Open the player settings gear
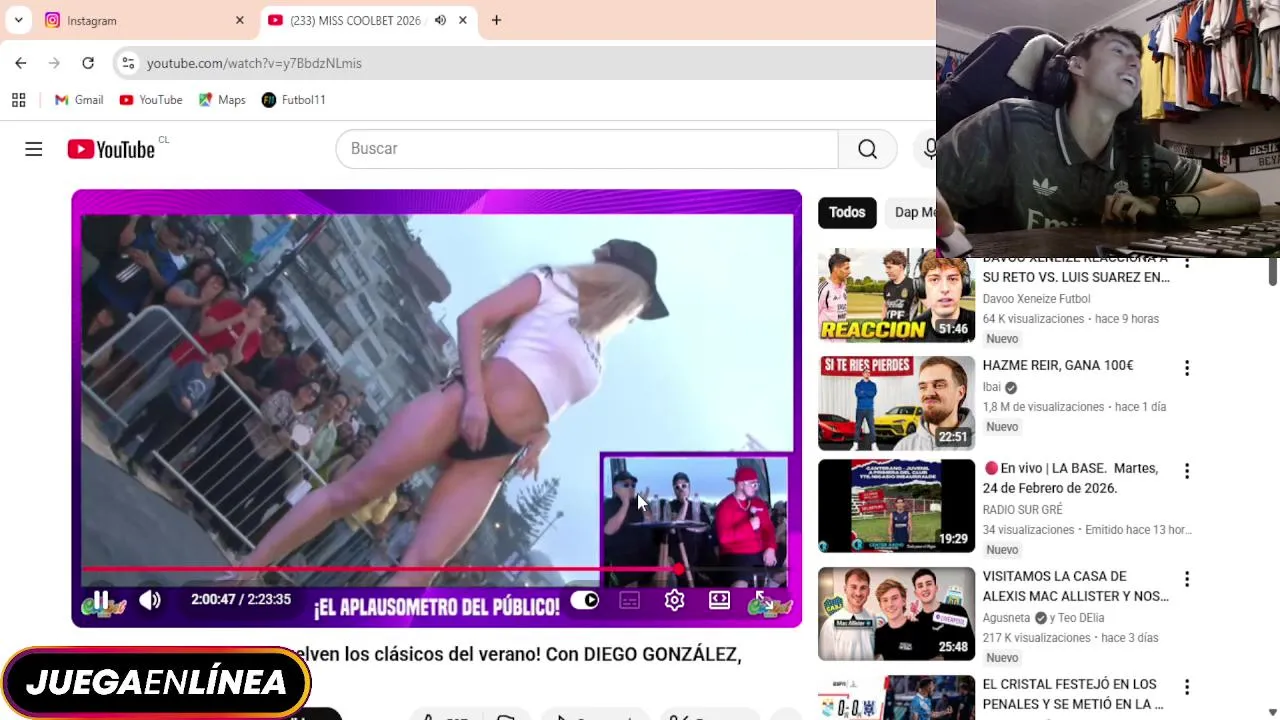The width and height of the screenshot is (1280, 720). click(x=674, y=600)
